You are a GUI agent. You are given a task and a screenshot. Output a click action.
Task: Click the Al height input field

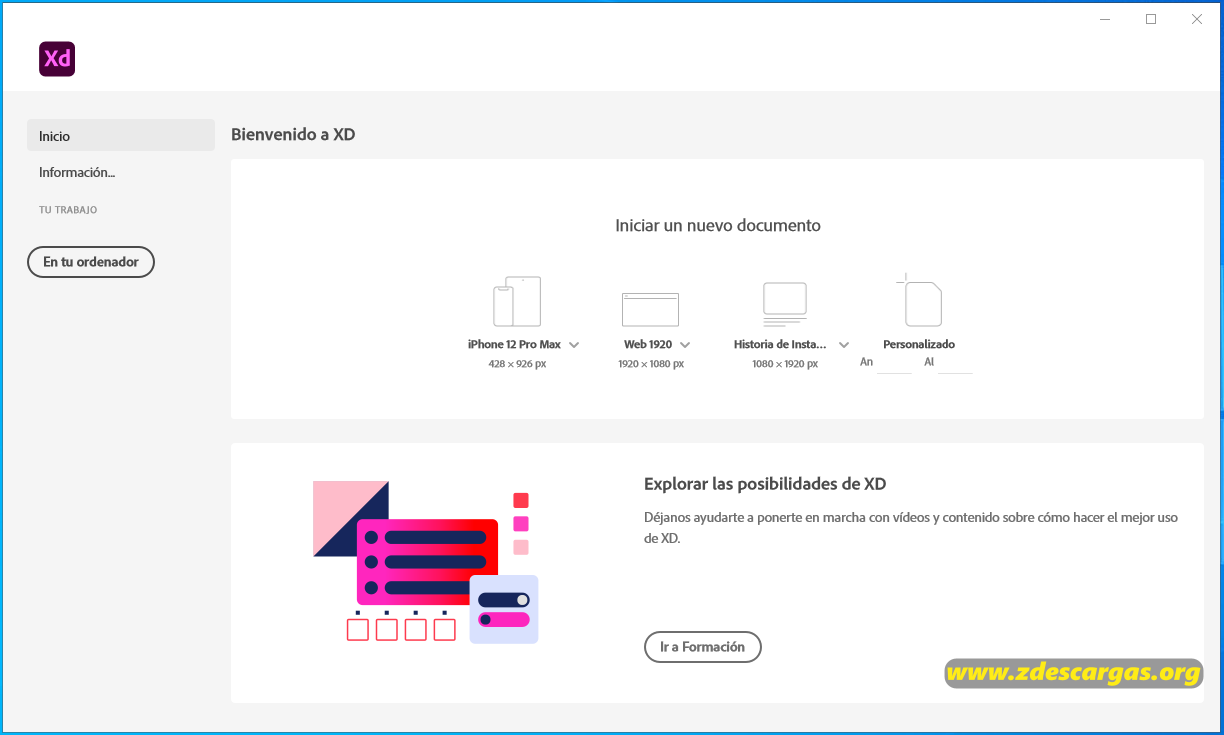pos(955,363)
